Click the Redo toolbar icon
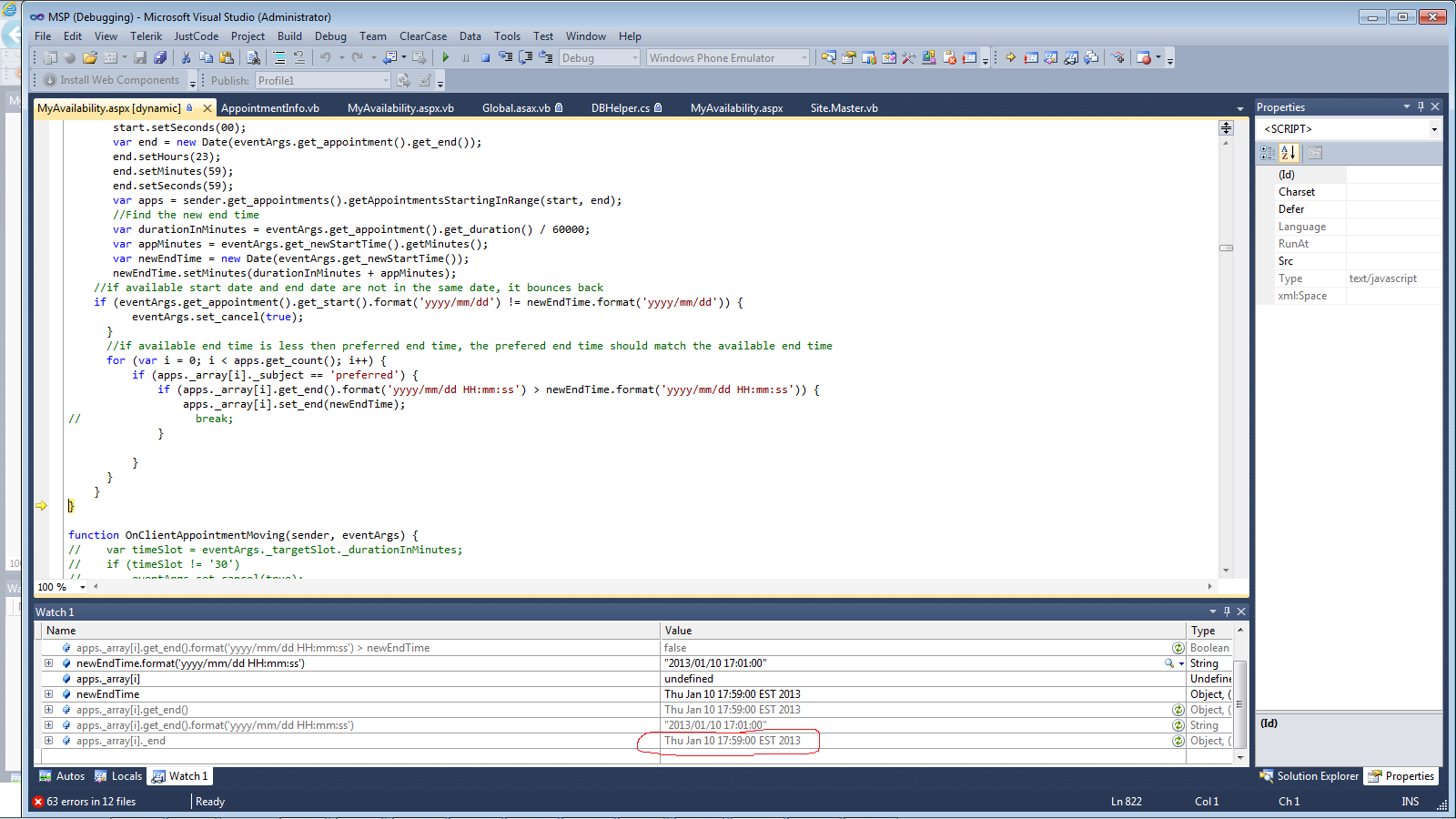This screenshot has width=1456, height=819. 356,57
